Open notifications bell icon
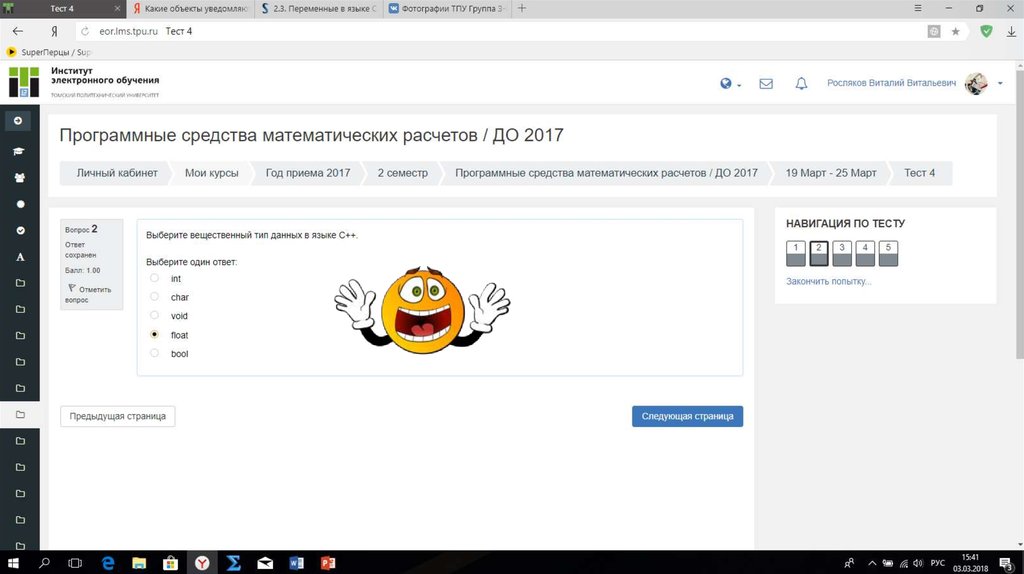This screenshot has width=1024, height=574. click(x=801, y=84)
